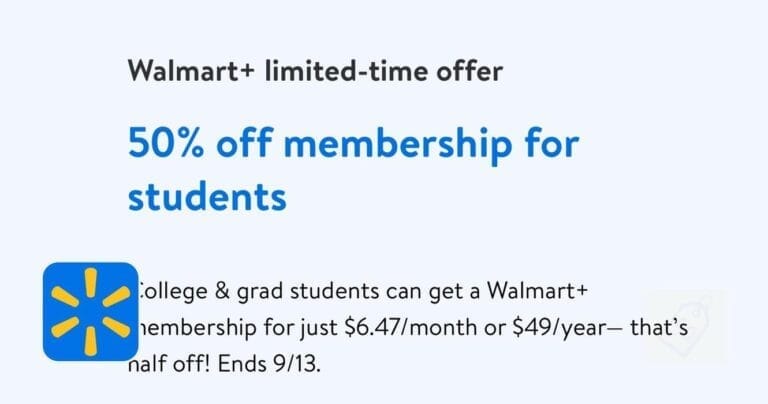Click the "half off!" phrase
768x404 pixels.
point(169,364)
